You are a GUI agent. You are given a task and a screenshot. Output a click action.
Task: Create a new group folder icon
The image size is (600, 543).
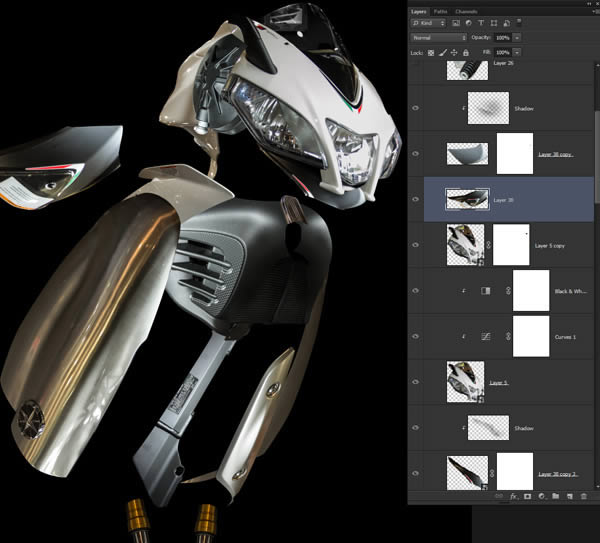pyautogui.click(x=556, y=496)
